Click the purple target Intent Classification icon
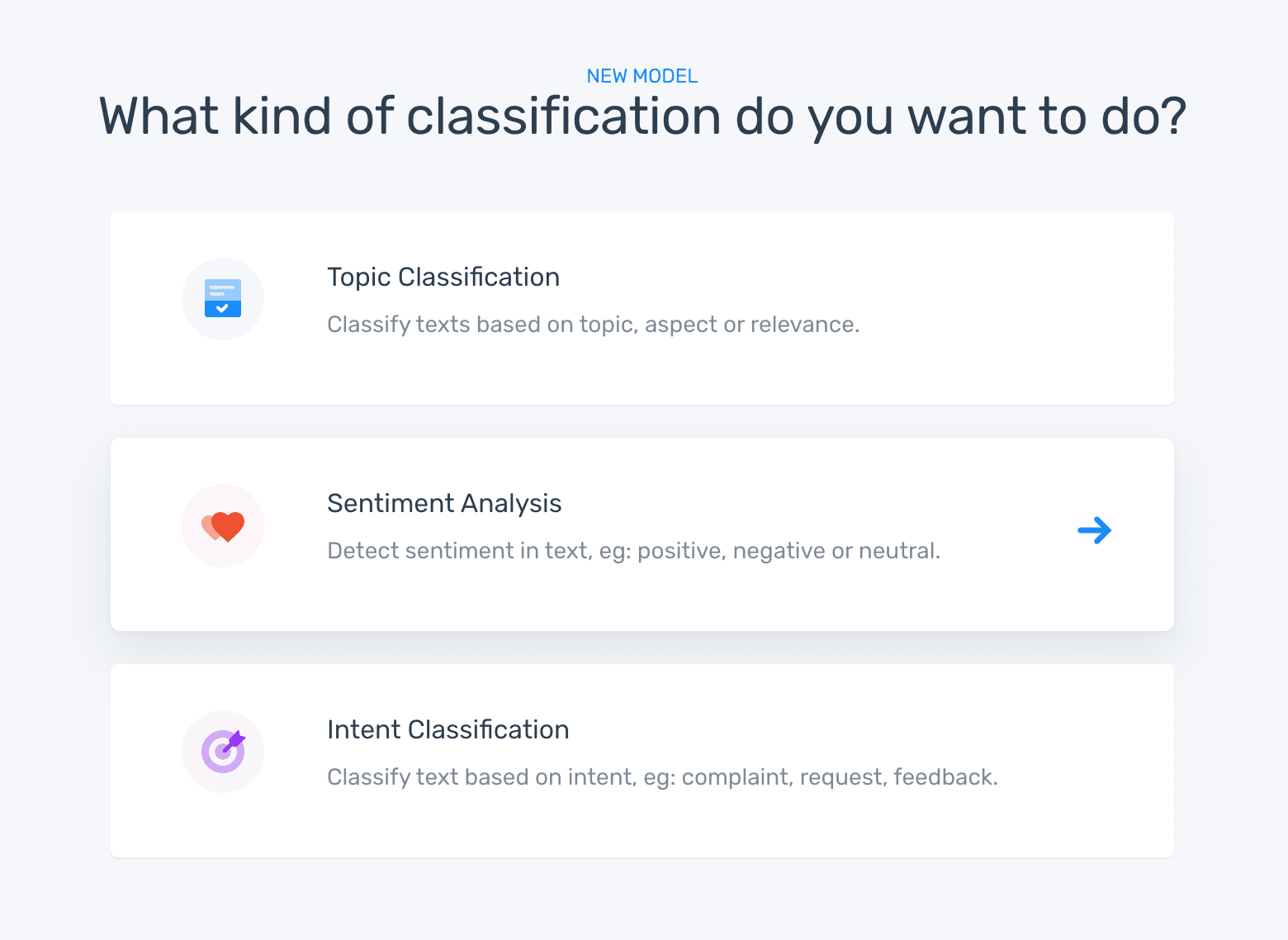This screenshot has width=1288, height=940. 223,752
